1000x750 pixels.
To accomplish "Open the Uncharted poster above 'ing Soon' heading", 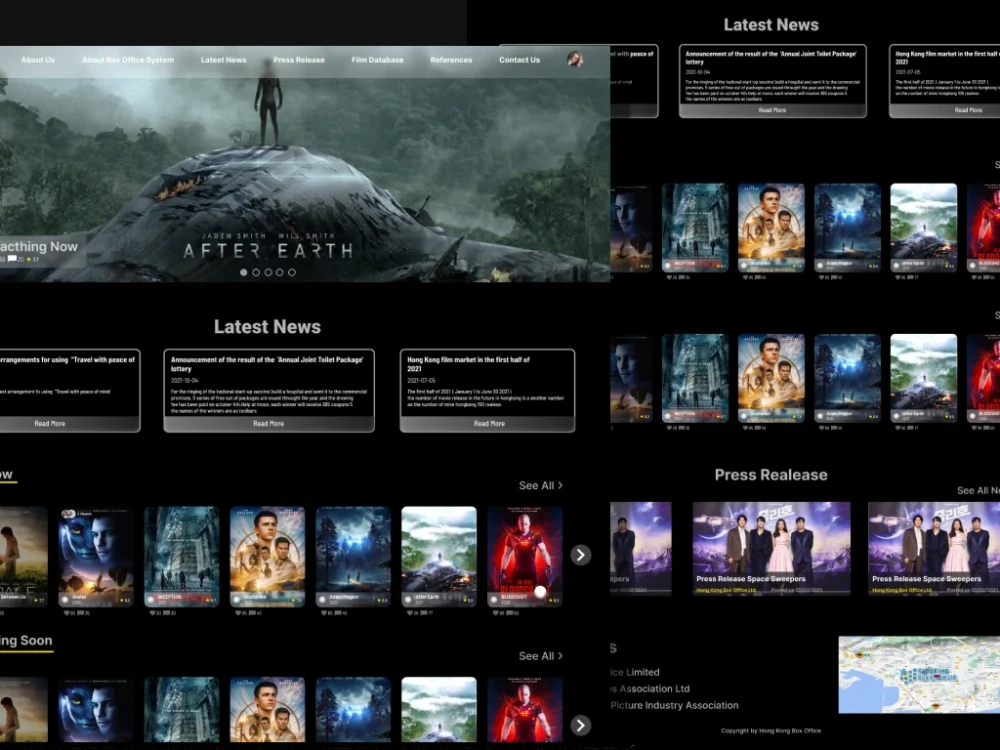I will pyautogui.click(x=267, y=556).
